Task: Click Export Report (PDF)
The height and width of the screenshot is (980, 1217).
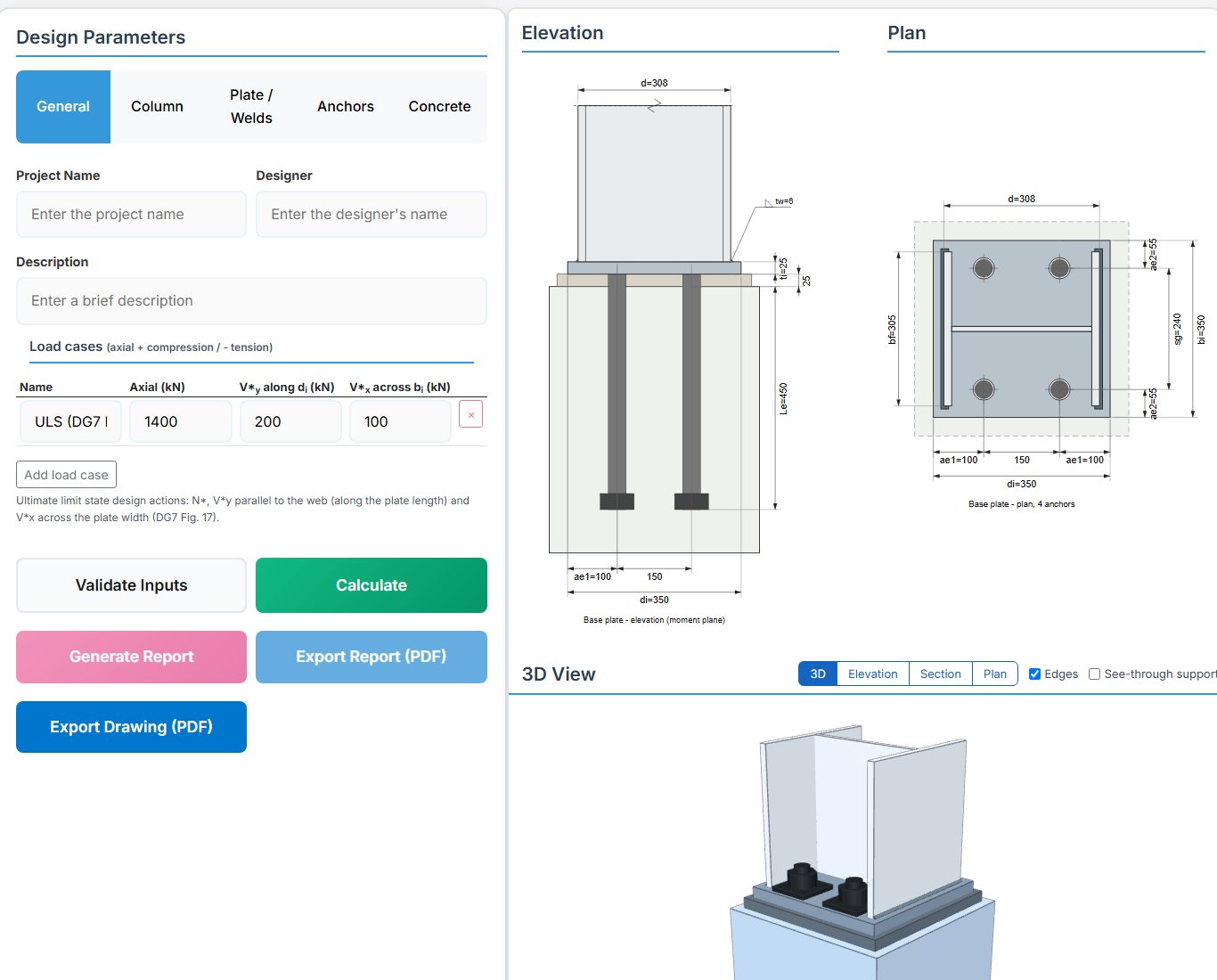Action: tap(372, 657)
